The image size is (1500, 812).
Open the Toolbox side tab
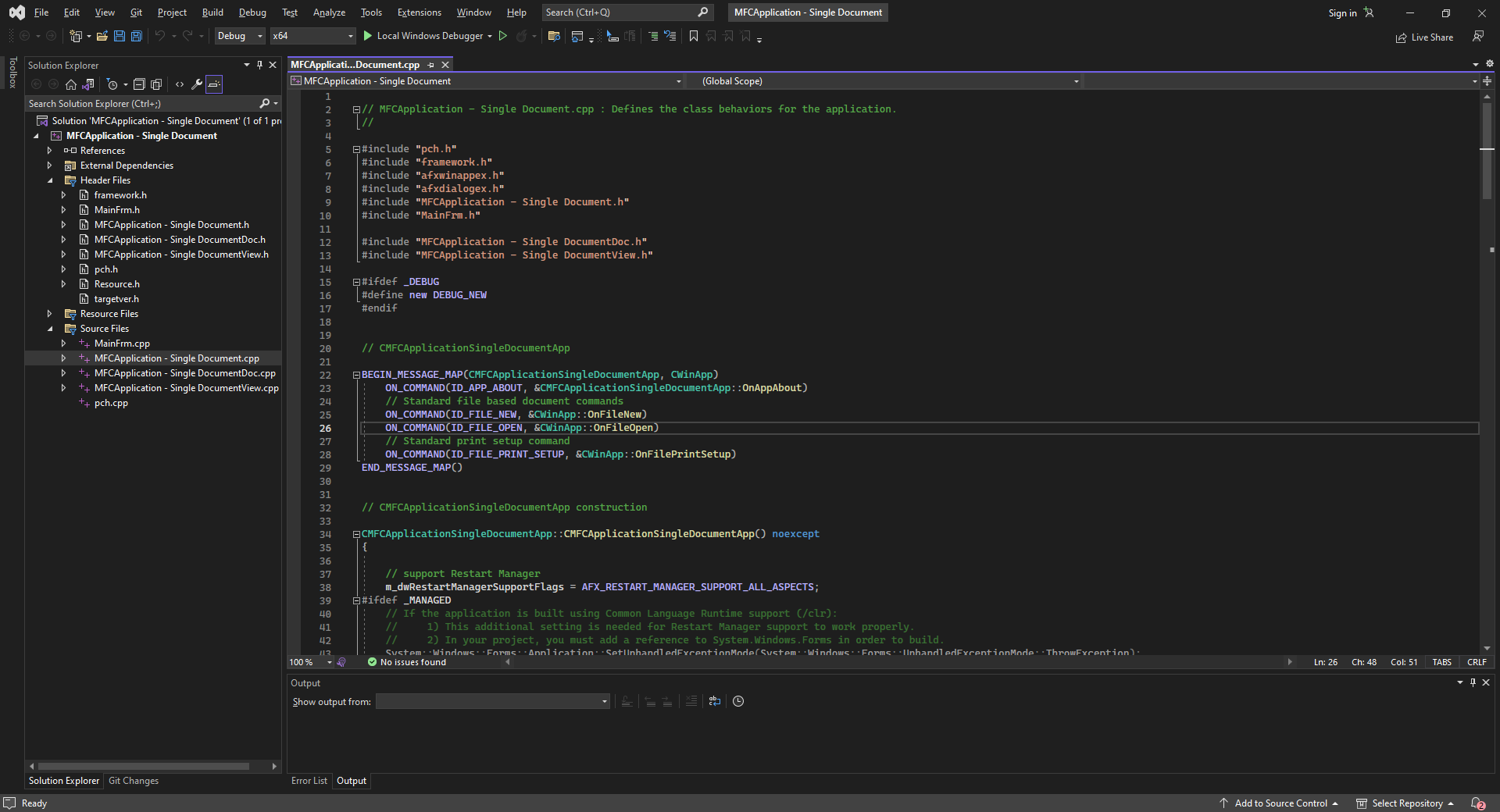[x=12, y=73]
